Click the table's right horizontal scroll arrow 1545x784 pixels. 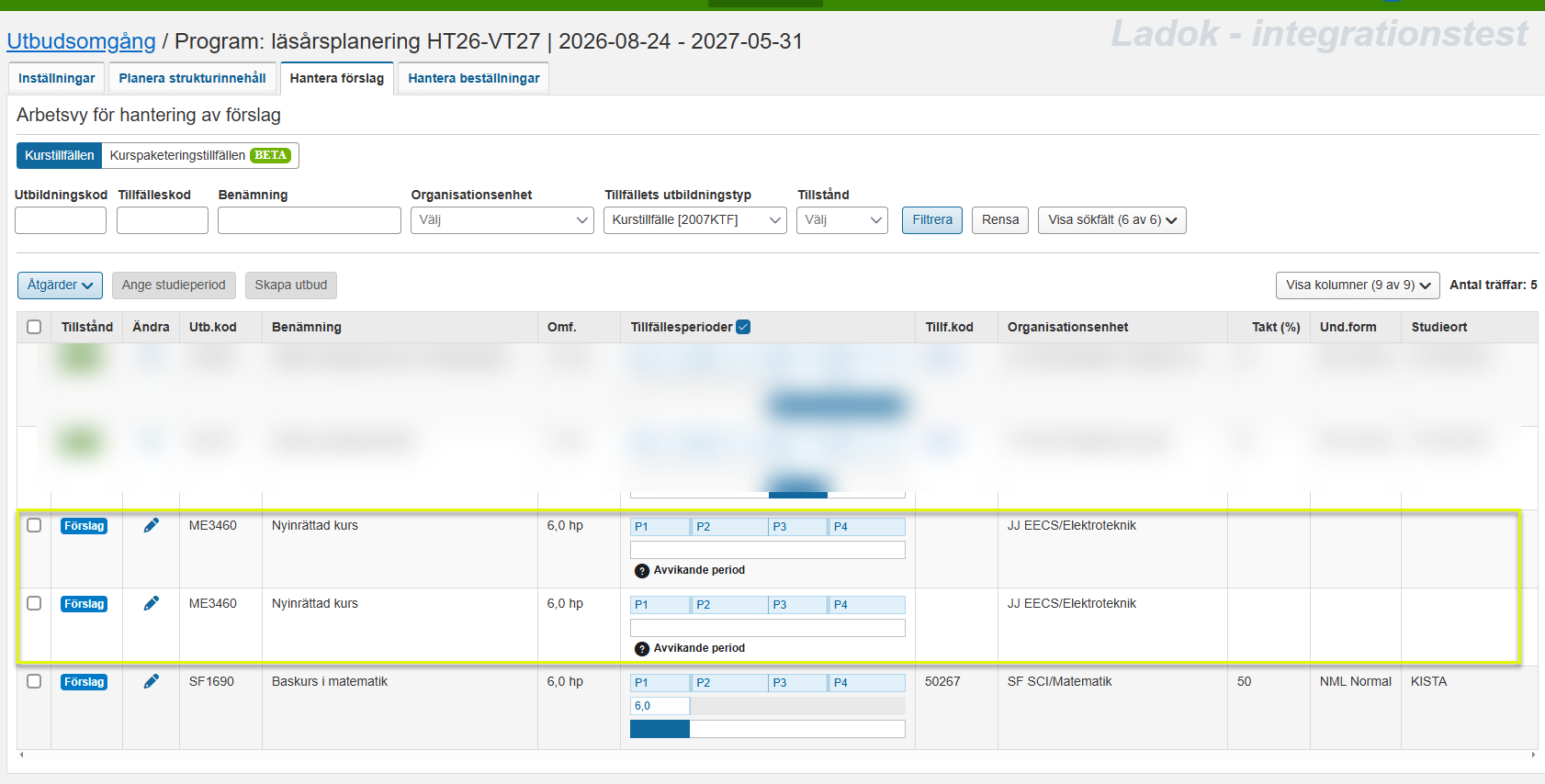coord(1532,755)
